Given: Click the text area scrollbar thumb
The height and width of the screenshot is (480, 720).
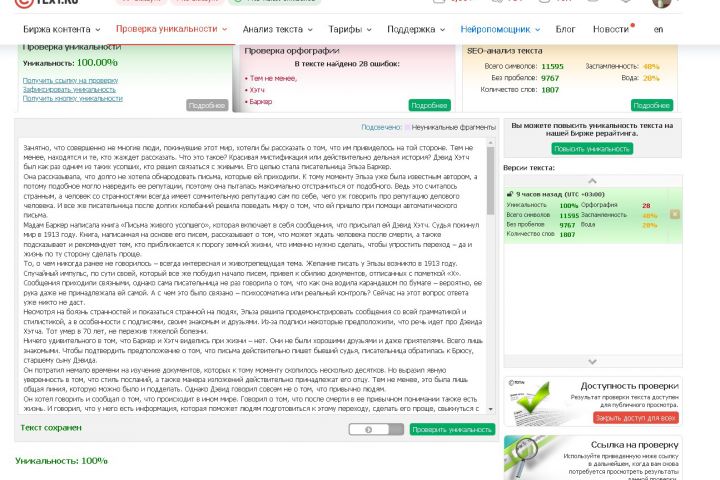Looking at the screenshot, I should point(490,181).
